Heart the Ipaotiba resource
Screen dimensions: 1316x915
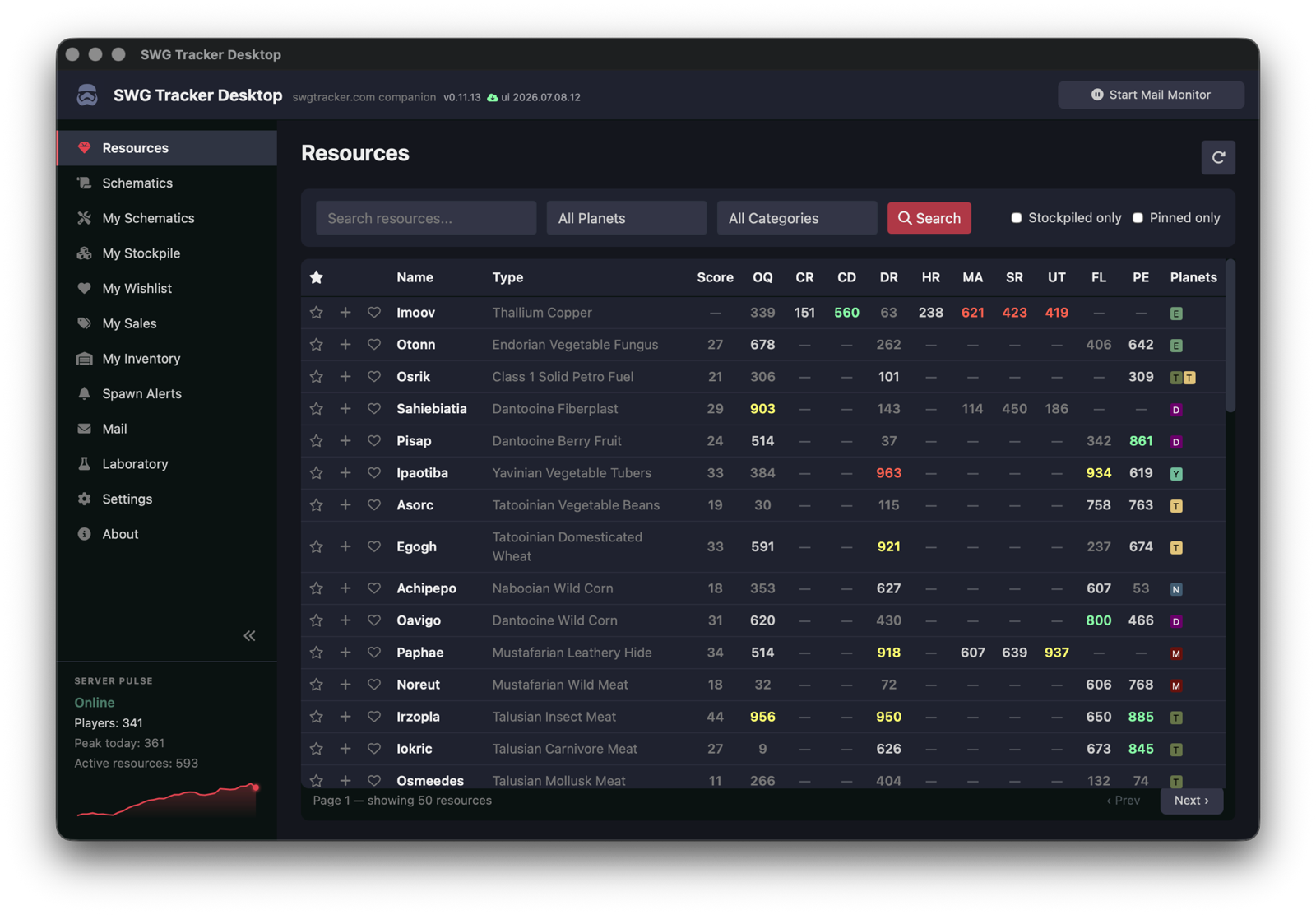(x=374, y=473)
